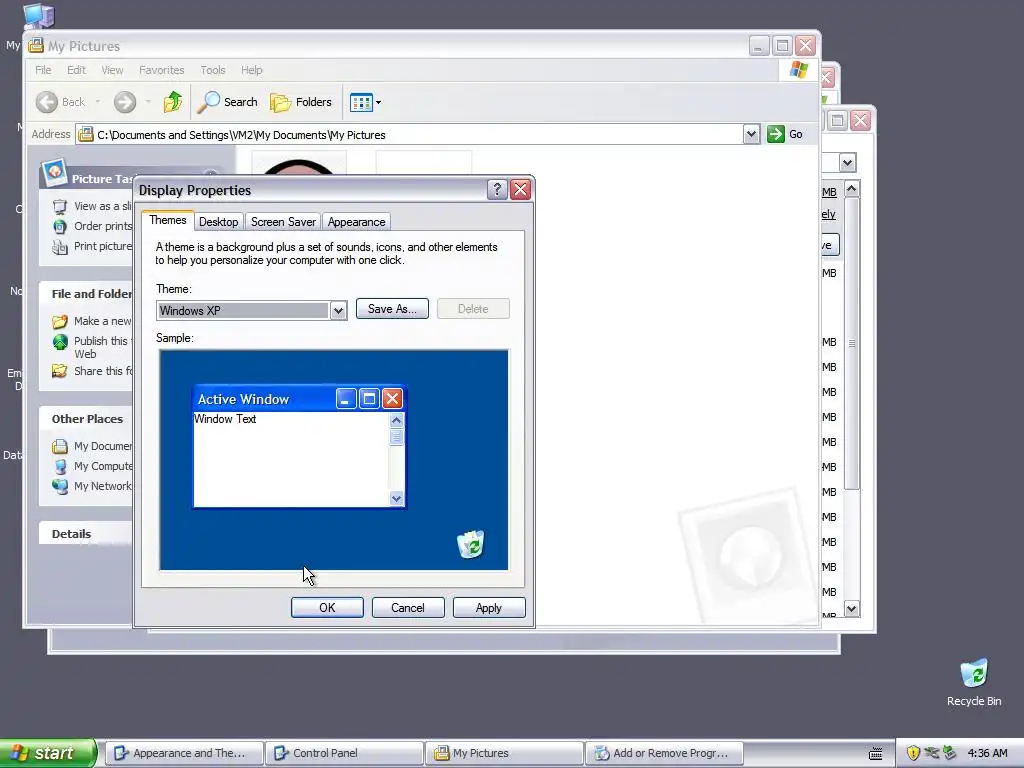Click scroll down arrow in background programs list
The height and width of the screenshot is (768, 1024).
pos(851,609)
